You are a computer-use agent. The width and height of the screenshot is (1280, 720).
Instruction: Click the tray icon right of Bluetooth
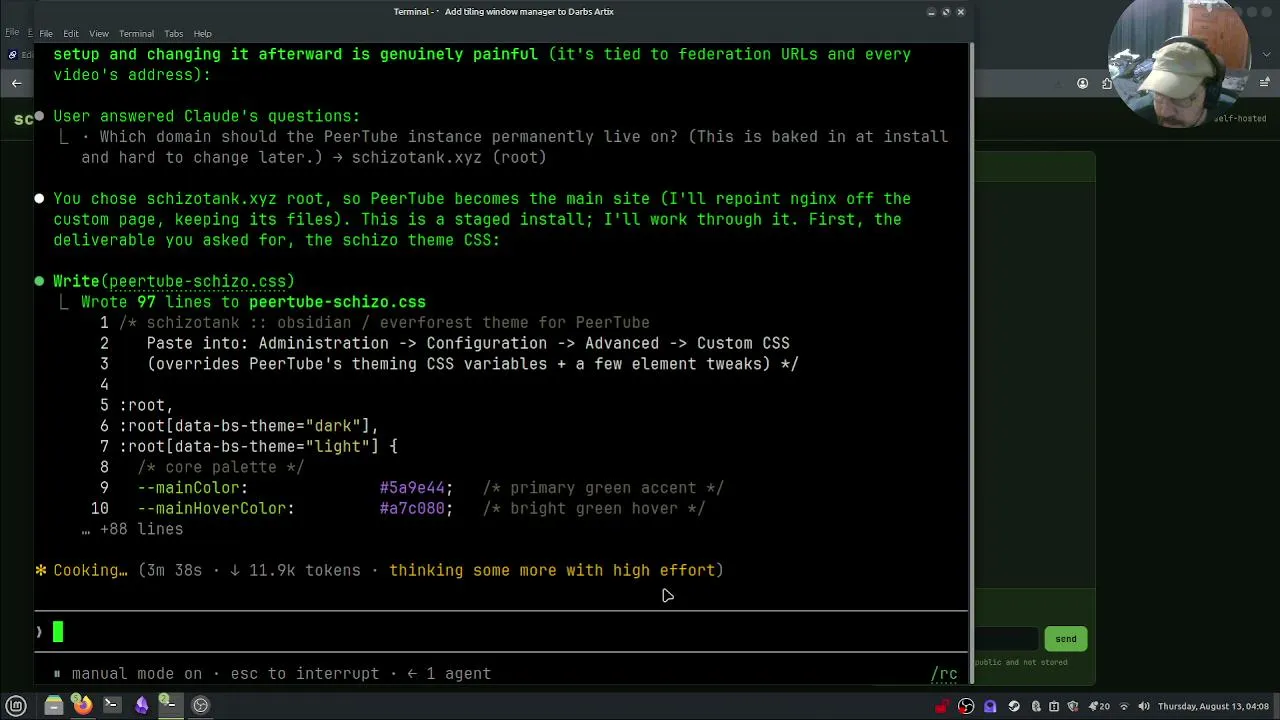pyautogui.click(x=1054, y=706)
